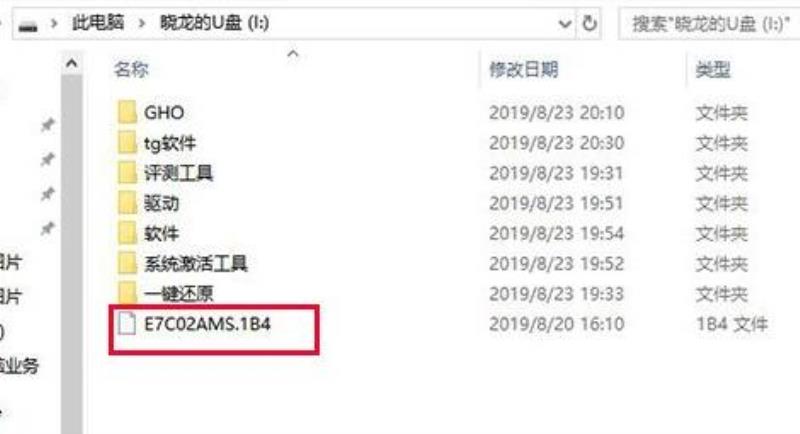
Task: Expand the chevron before 此电脑 breadcrumb
Action: pos(54,23)
